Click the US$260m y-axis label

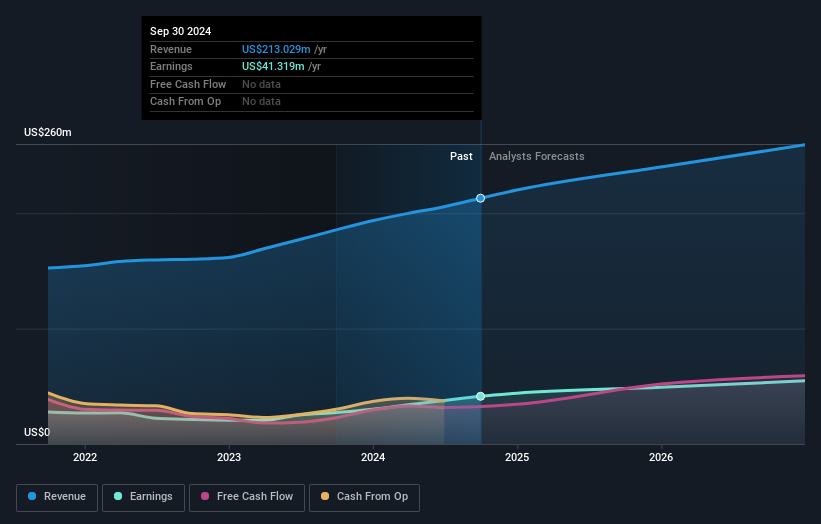coord(48,132)
